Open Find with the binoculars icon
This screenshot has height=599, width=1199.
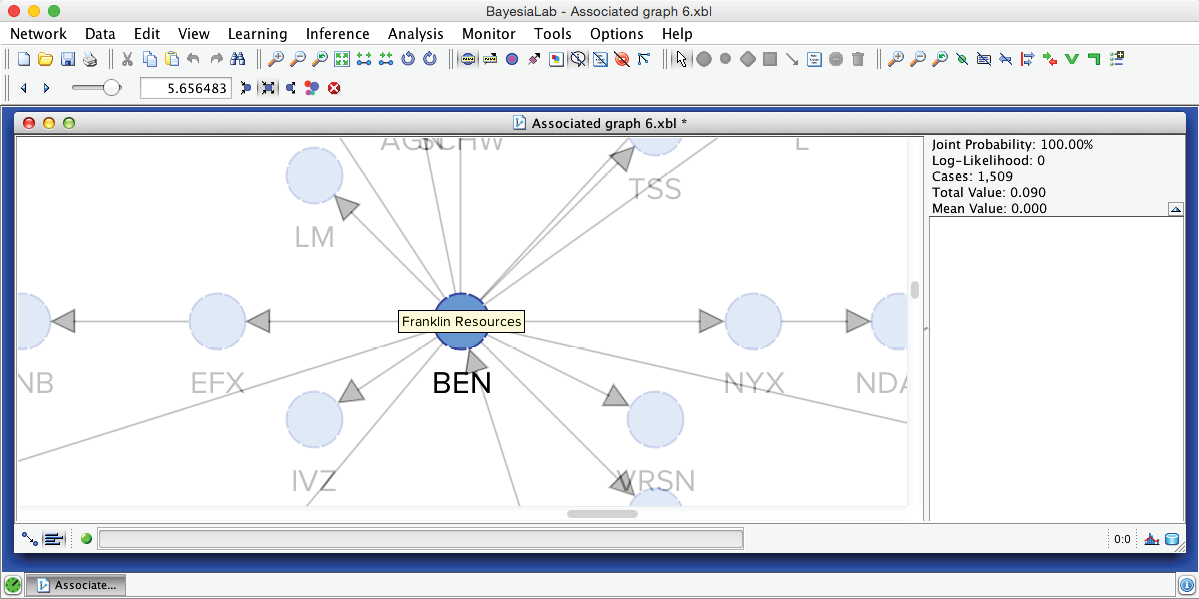(x=238, y=60)
